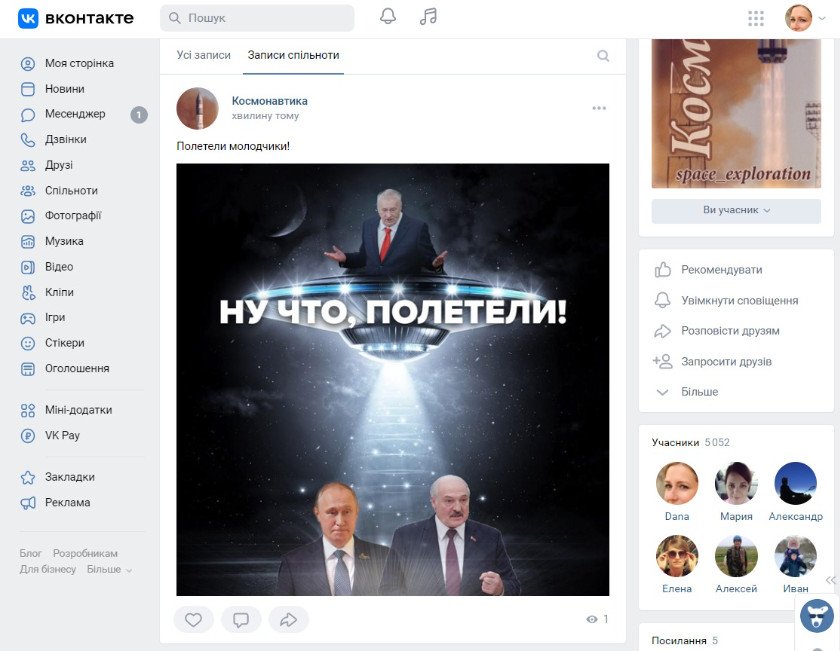Click the Рекомендувати thumbs-up icon
840x651 pixels.
[x=663, y=270]
